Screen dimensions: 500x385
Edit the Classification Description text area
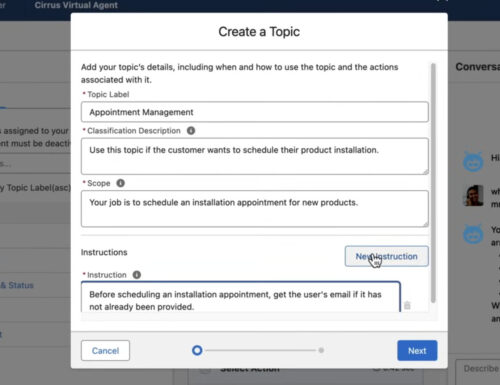point(255,156)
